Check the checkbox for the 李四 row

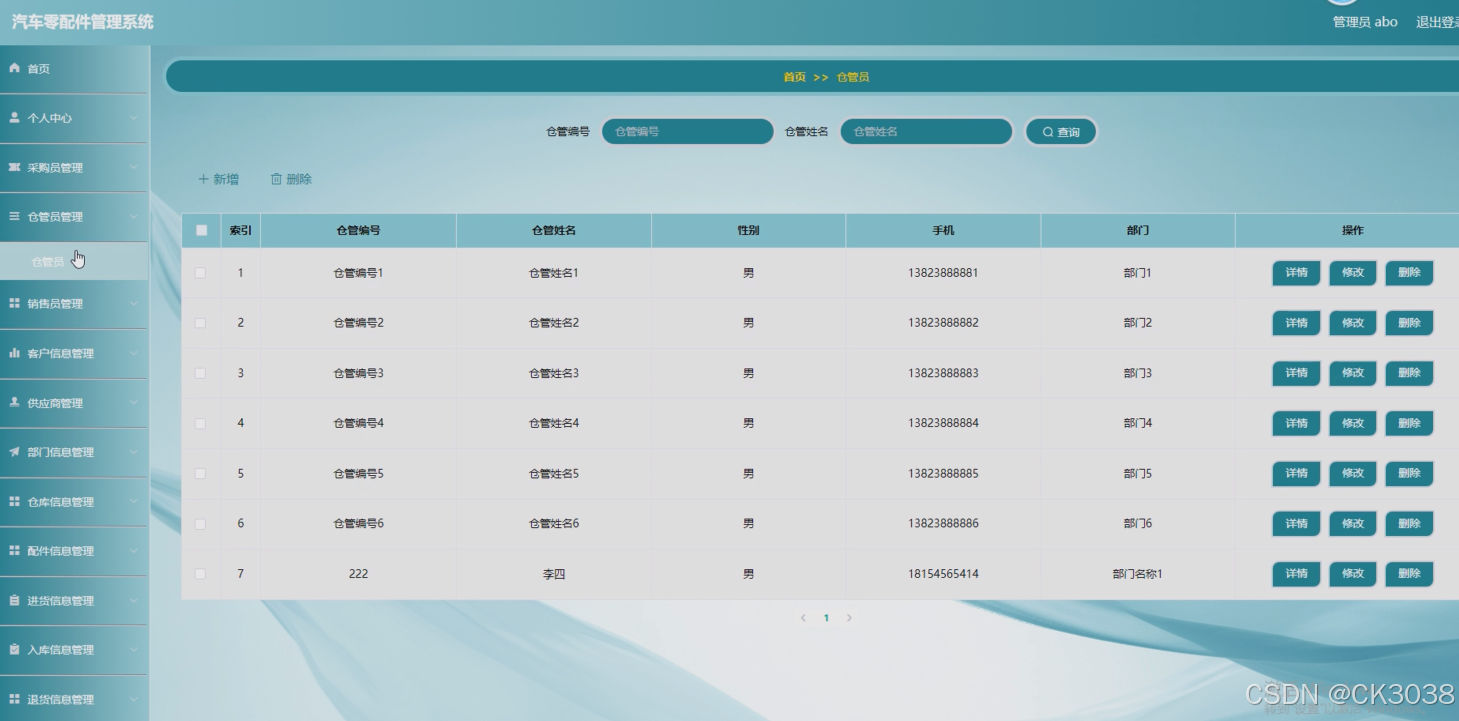point(200,573)
